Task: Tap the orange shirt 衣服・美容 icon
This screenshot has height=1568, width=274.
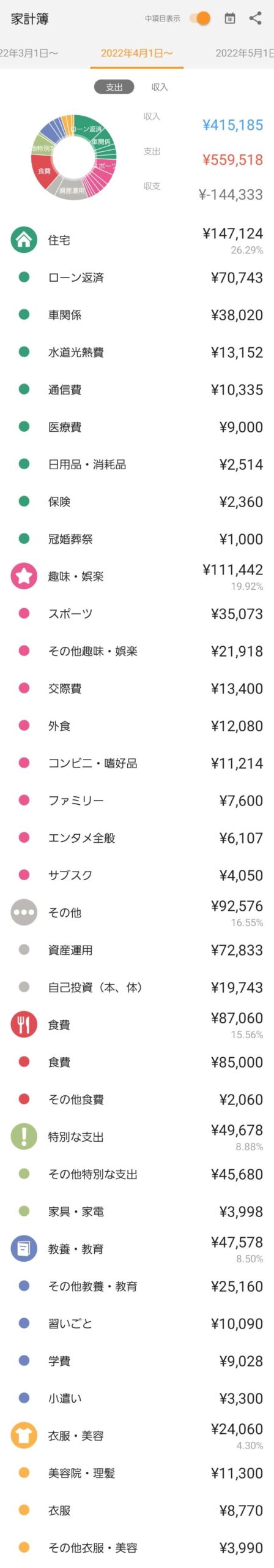Action: (24, 1435)
